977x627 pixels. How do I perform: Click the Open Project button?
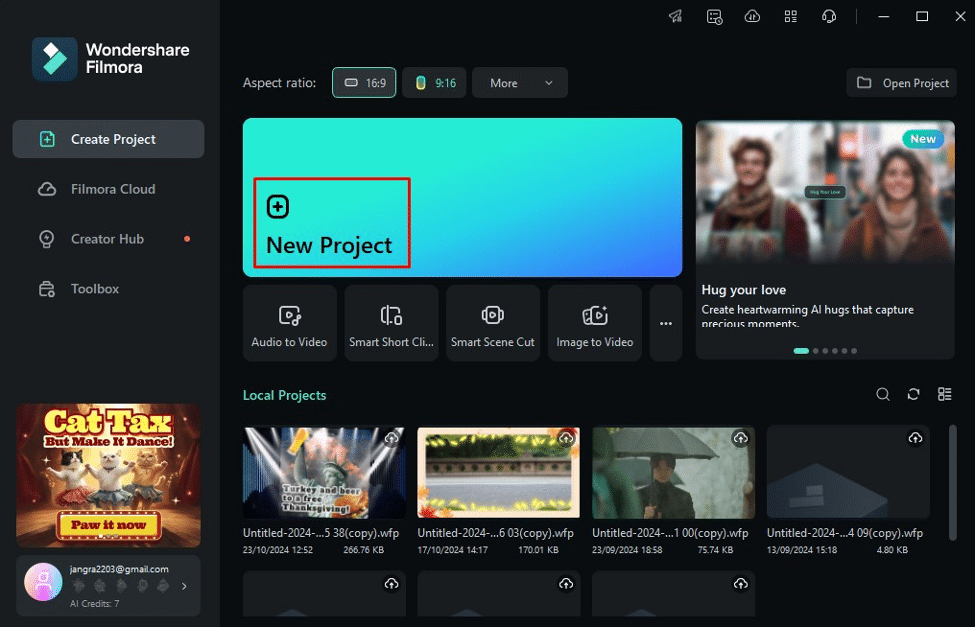point(902,83)
